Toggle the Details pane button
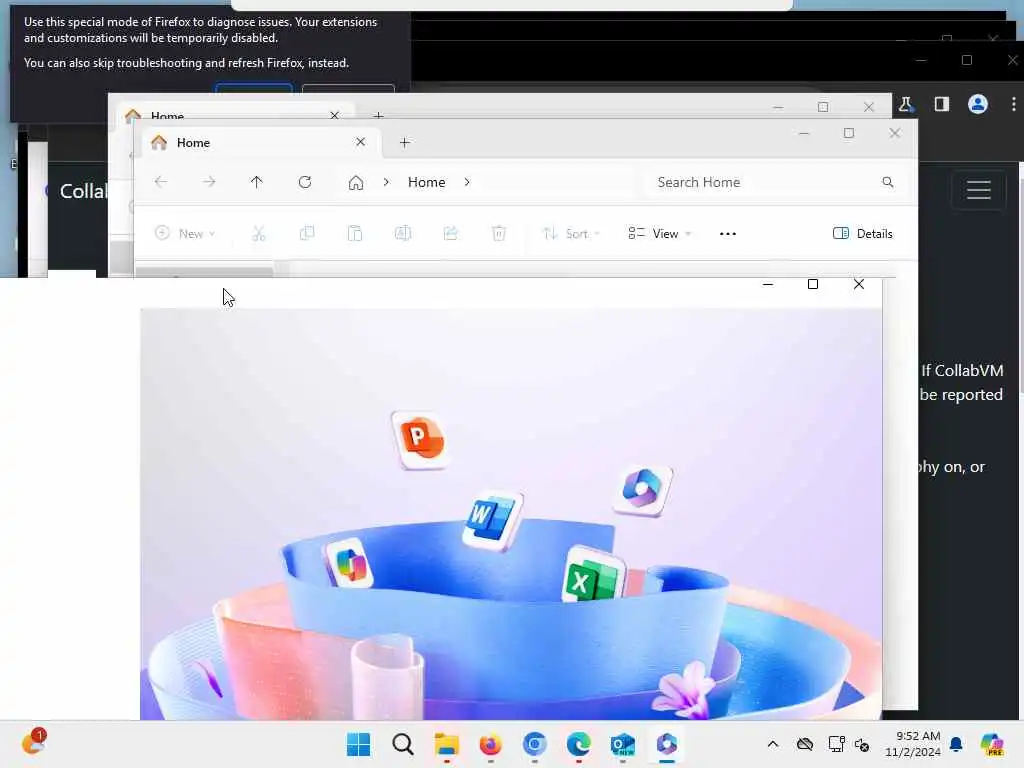This screenshot has width=1024, height=768. pos(863,234)
